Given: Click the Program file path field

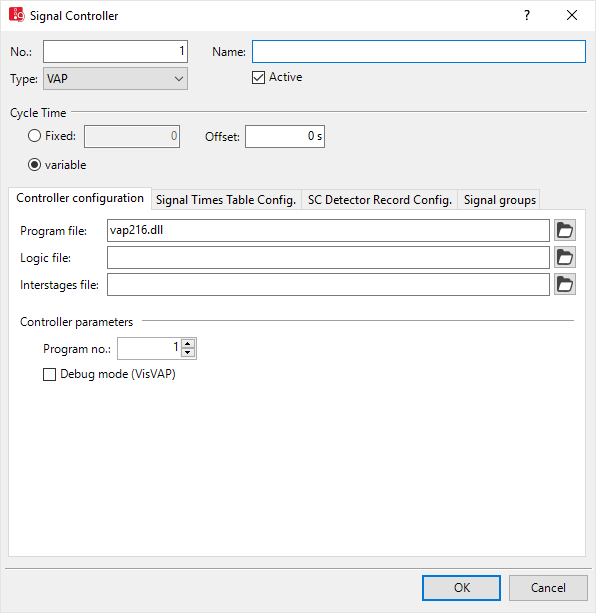Looking at the screenshot, I should [x=328, y=230].
